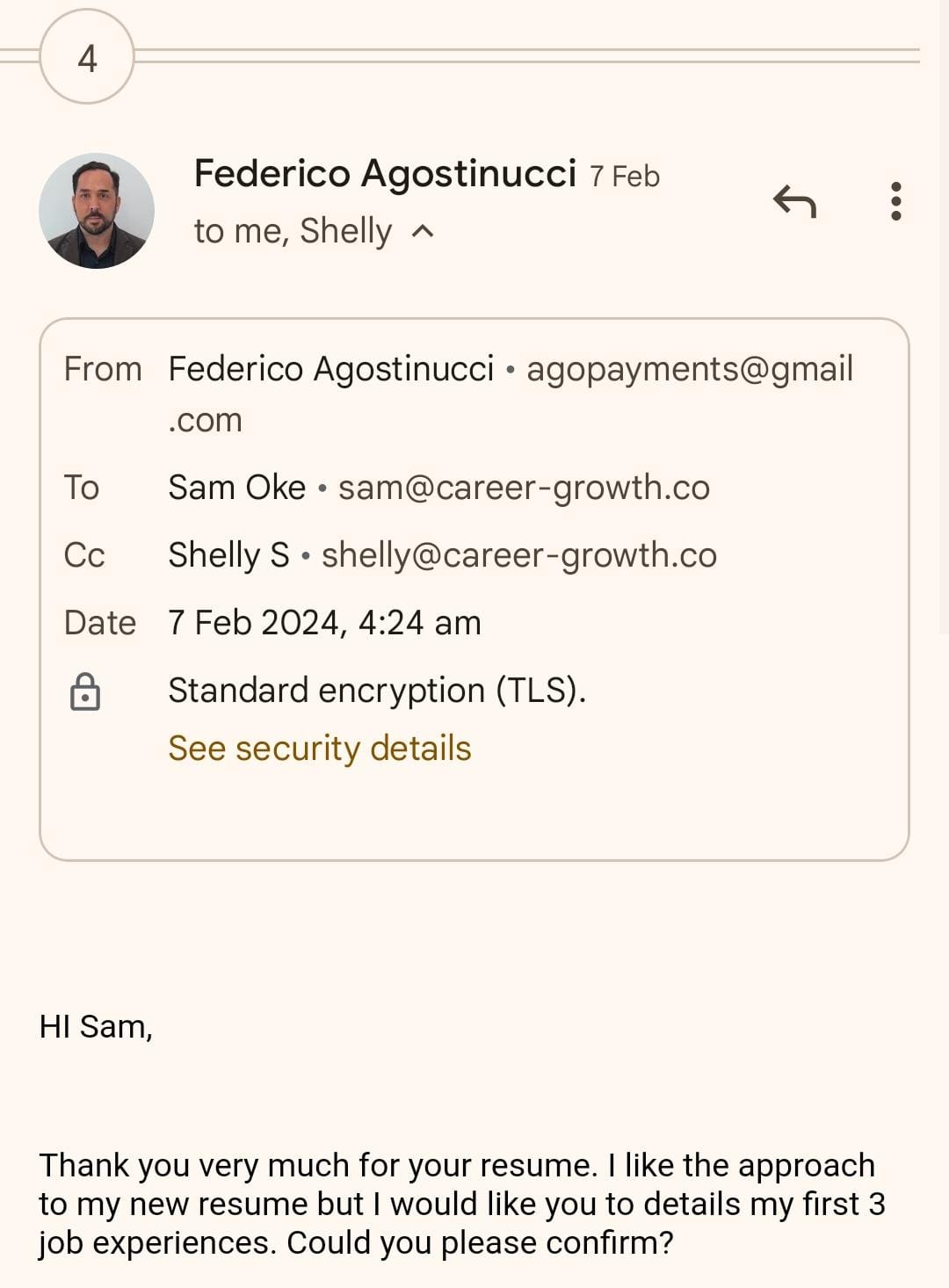949x1288 pixels.
Task: Tap Federico Agostinucci's profile photo
Action: pos(97,211)
